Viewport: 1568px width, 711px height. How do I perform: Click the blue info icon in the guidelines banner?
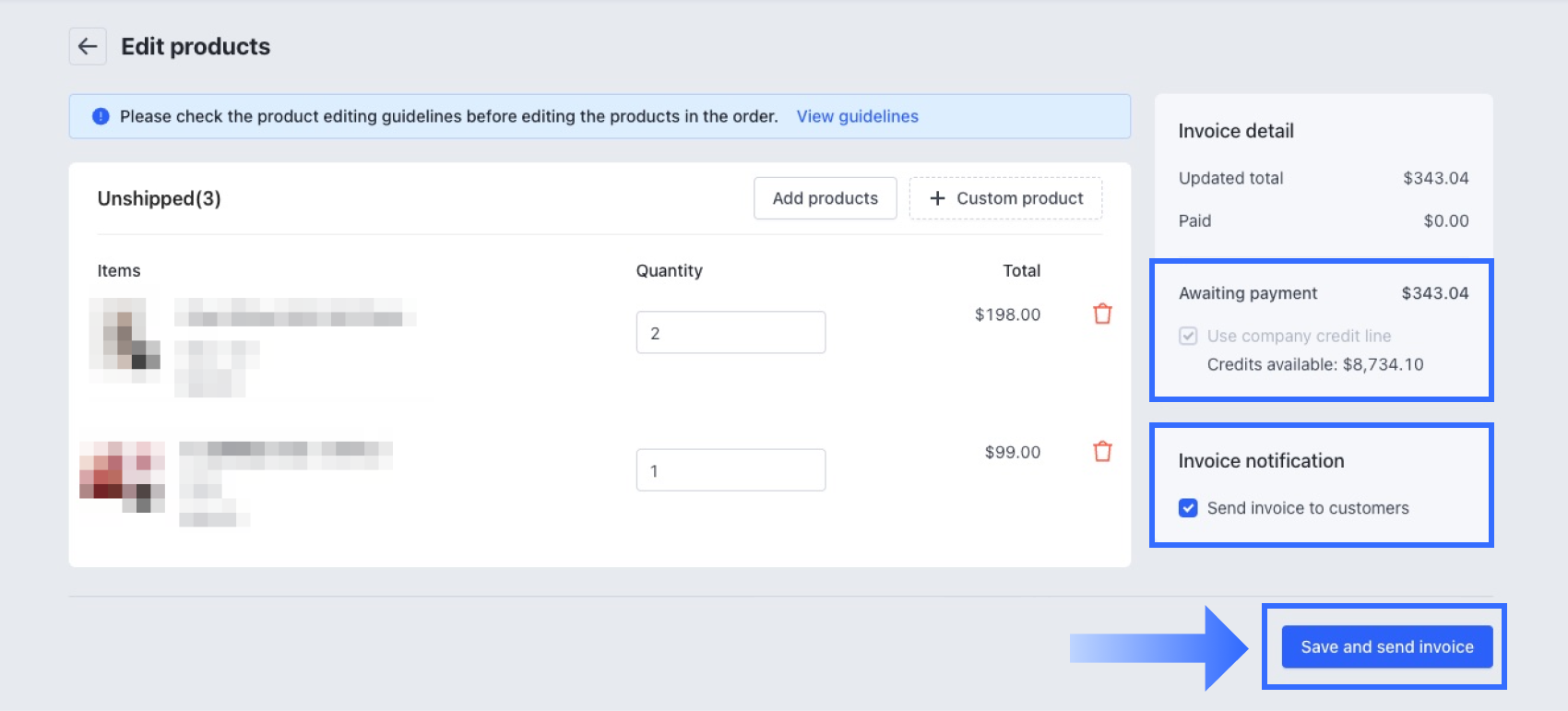[101, 116]
